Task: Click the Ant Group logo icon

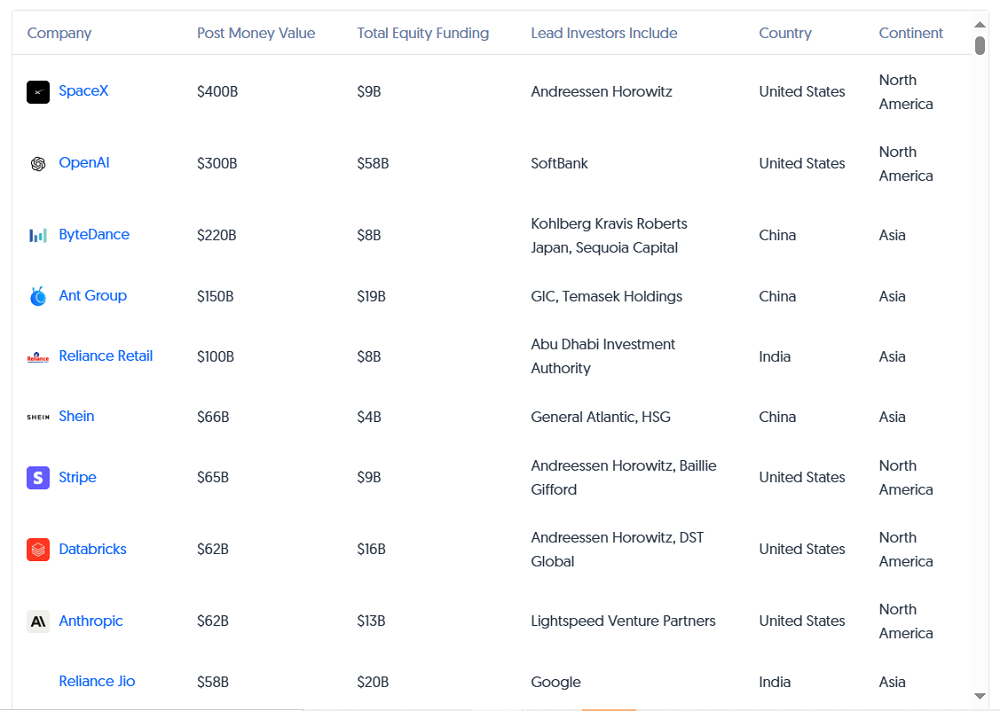Action: pyautogui.click(x=38, y=296)
